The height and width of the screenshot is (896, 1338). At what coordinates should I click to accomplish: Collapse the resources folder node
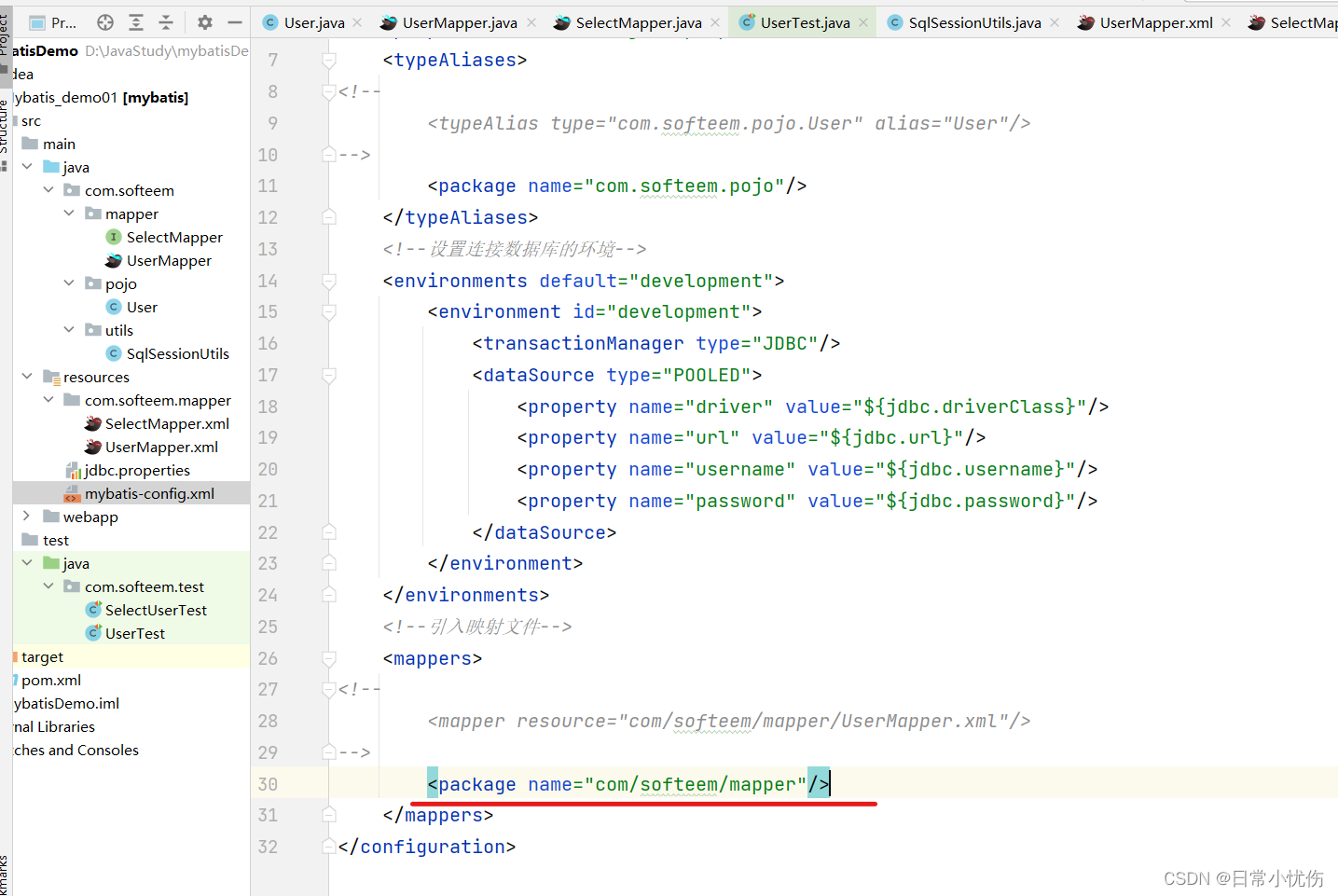(x=27, y=376)
